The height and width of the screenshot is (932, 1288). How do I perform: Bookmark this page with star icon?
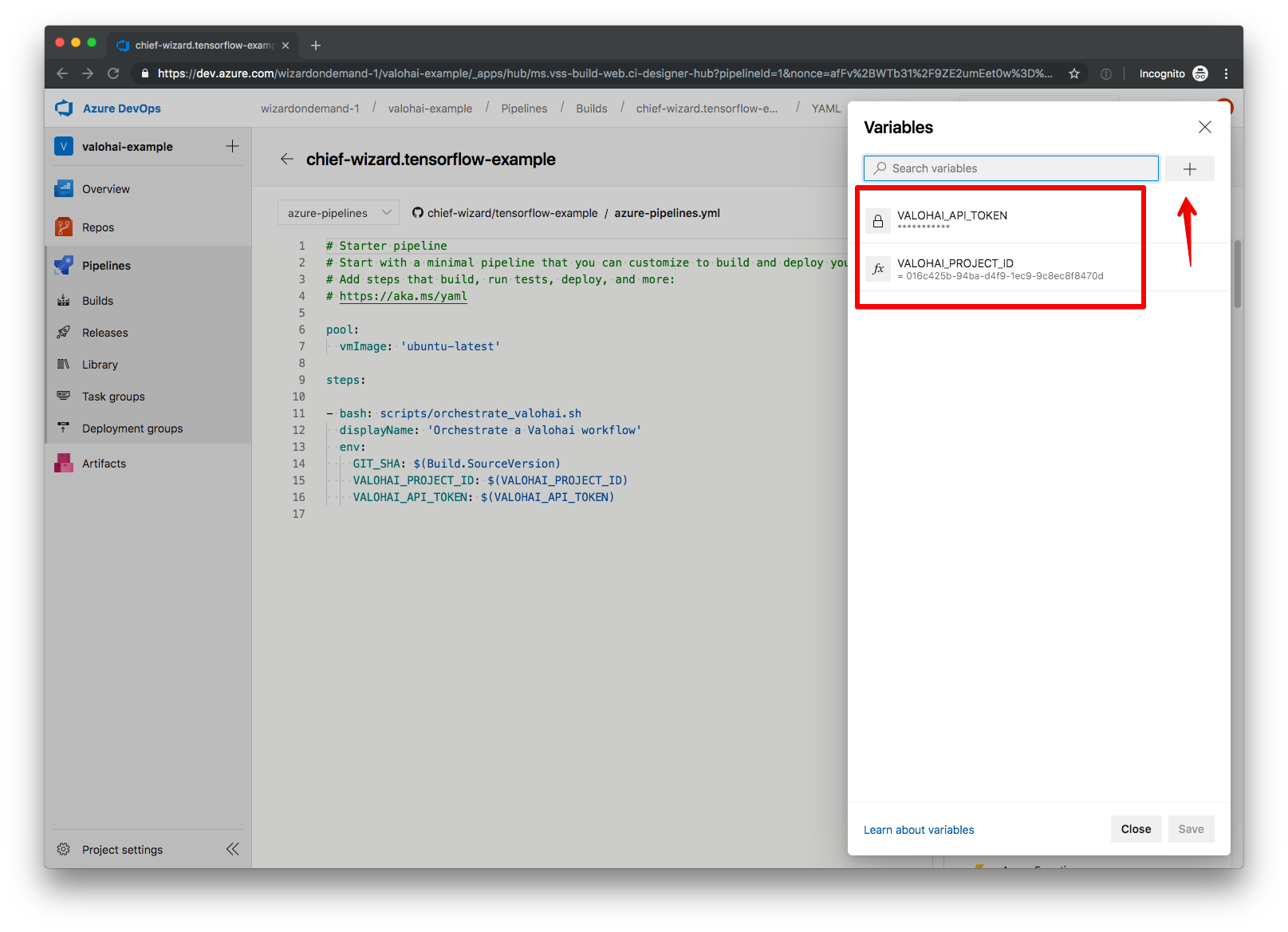click(x=1074, y=73)
